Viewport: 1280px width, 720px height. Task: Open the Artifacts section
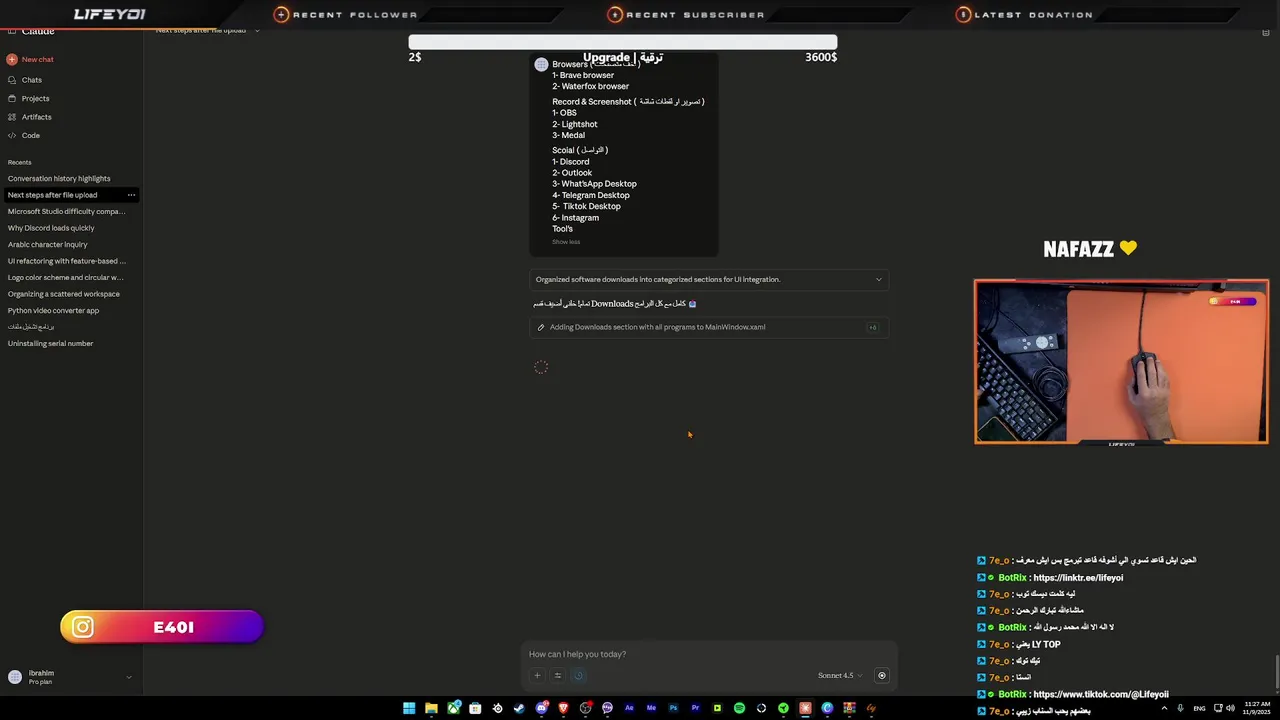coord(29,117)
